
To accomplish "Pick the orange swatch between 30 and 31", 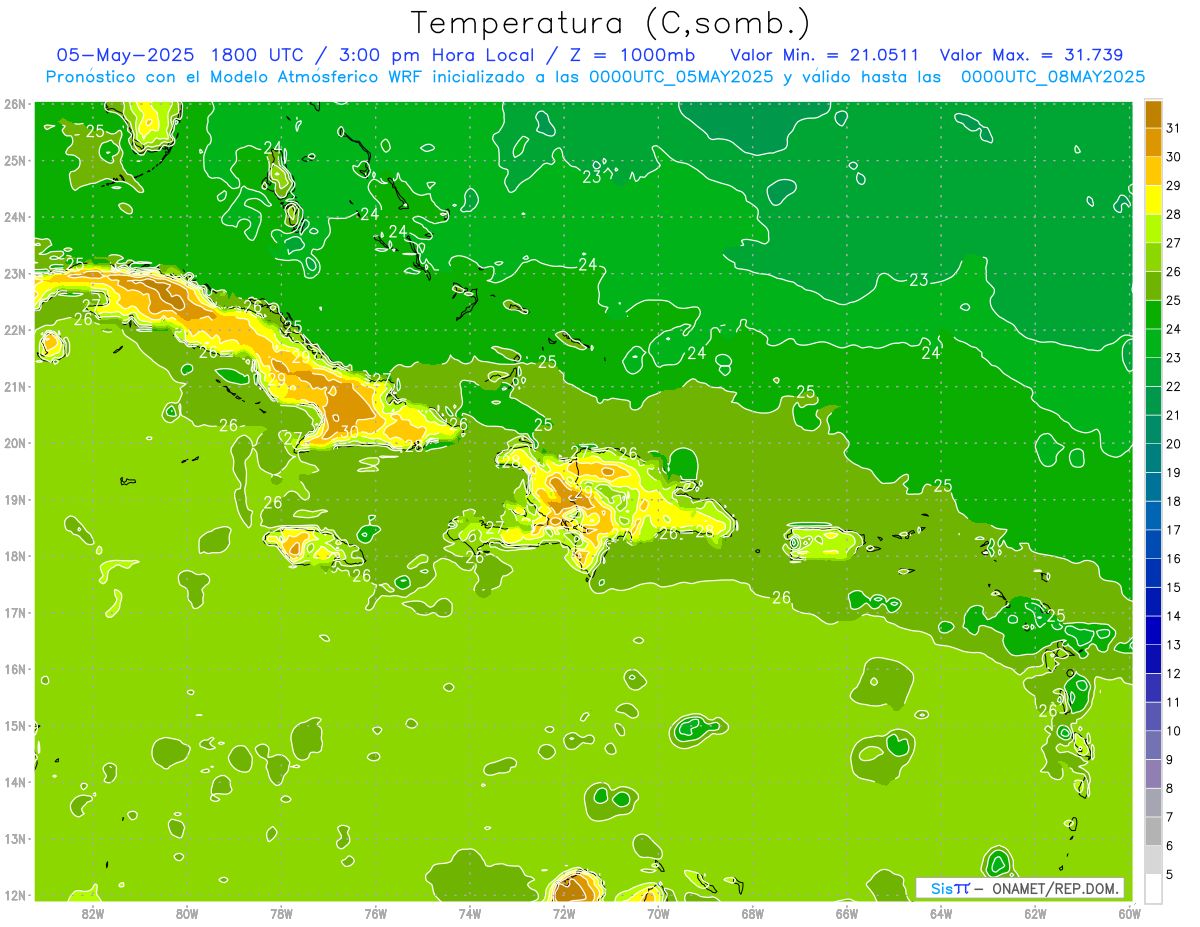I will (1153, 141).
